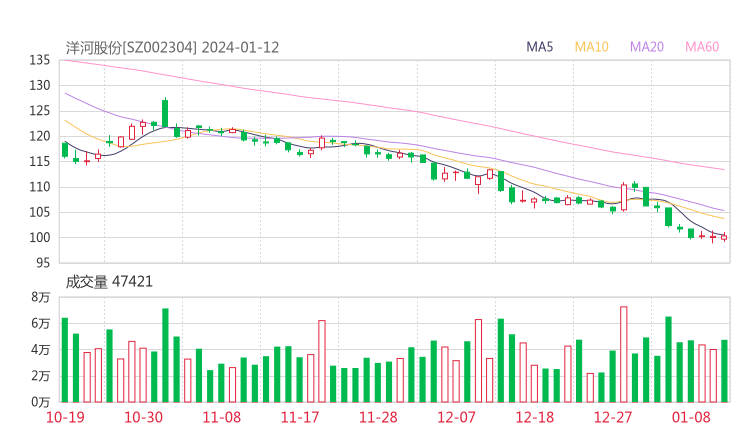Click the 12-18 date axis label

coord(535,417)
